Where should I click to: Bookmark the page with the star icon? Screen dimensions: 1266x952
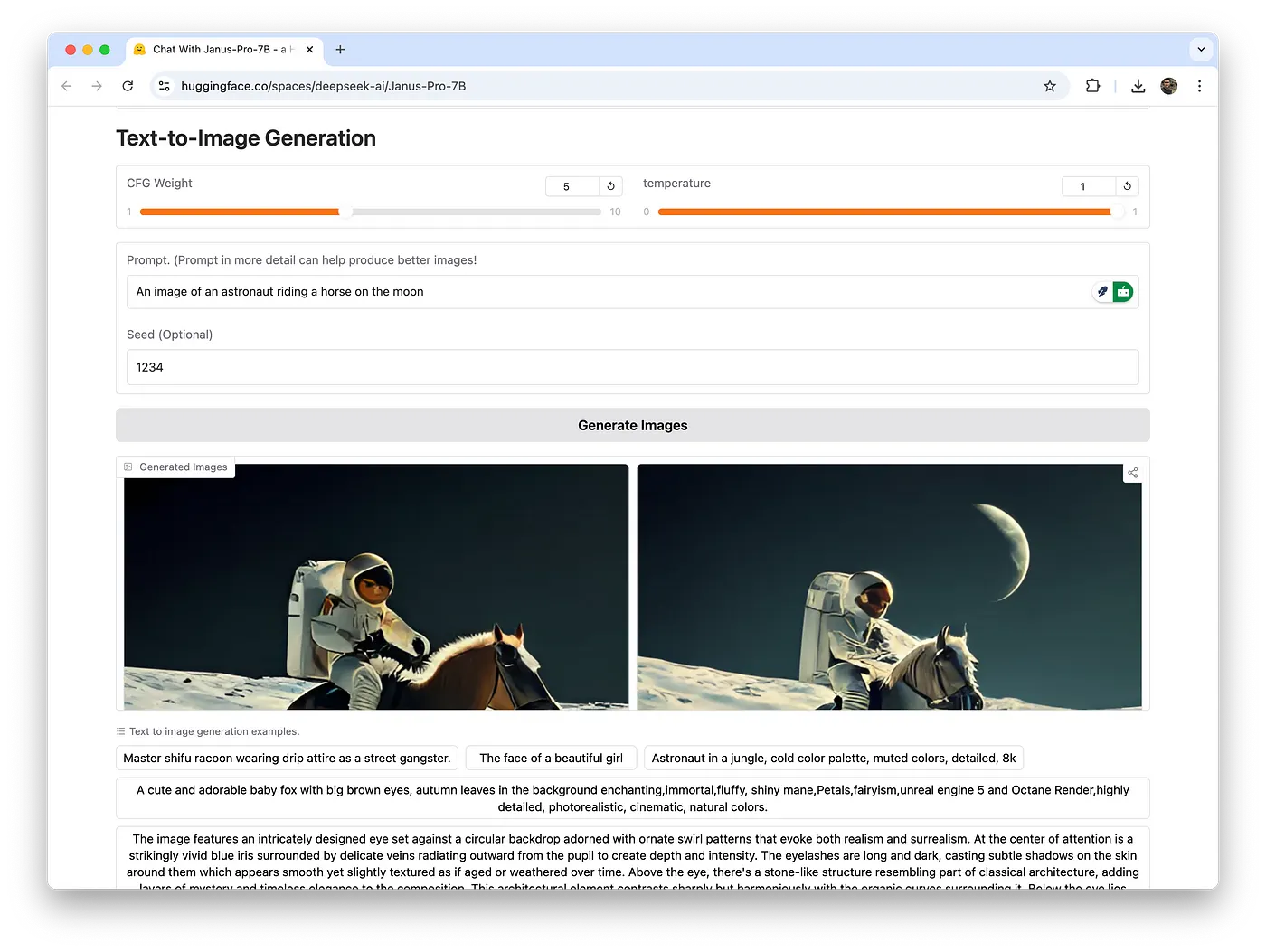pyautogui.click(x=1050, y=86)
